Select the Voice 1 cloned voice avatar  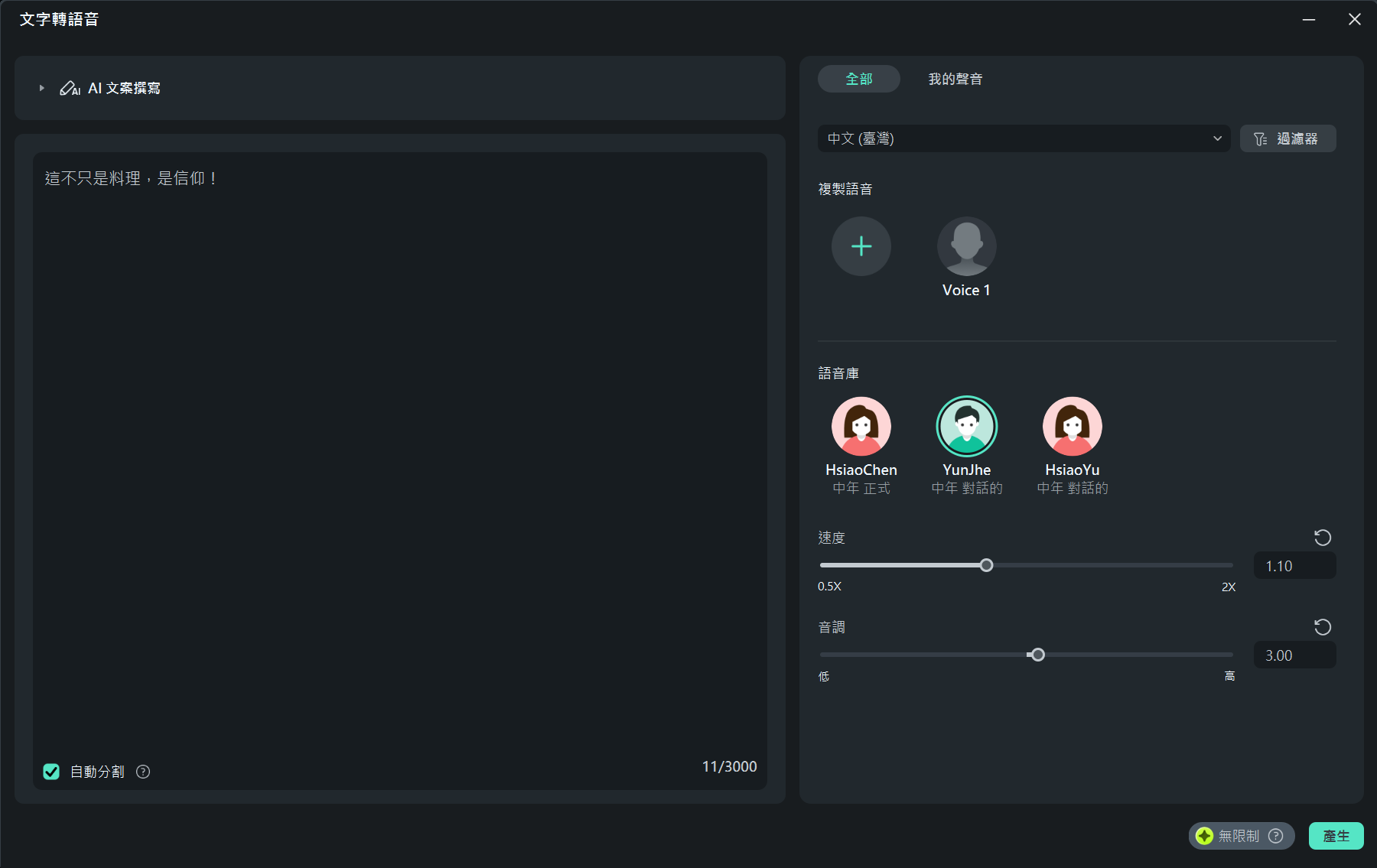coord(967,246)
